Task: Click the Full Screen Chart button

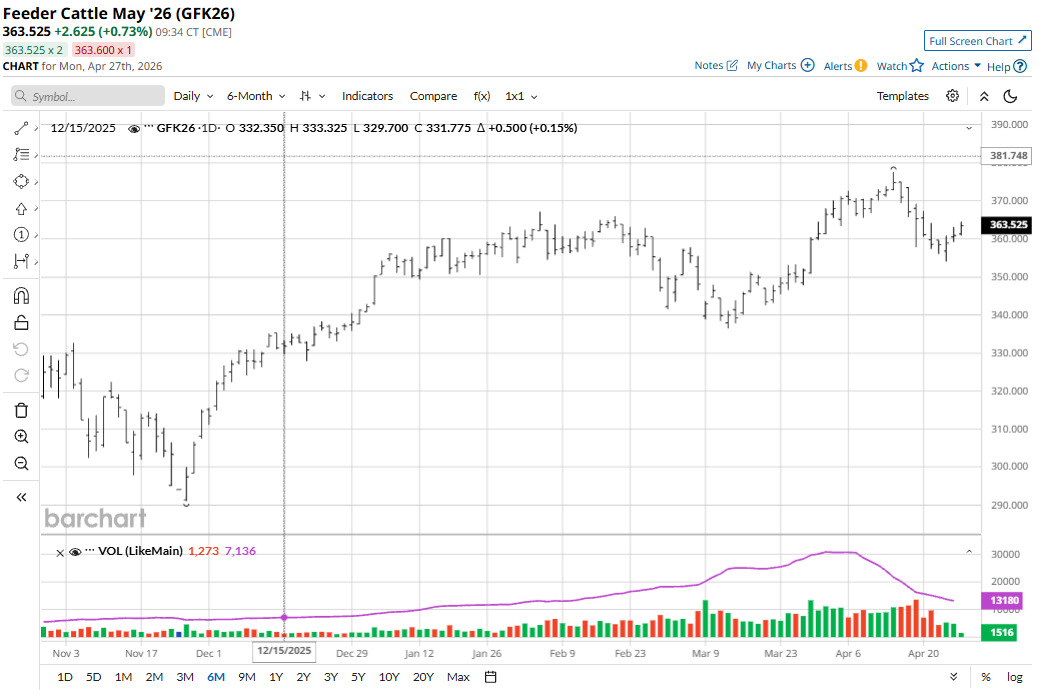Action: pyautogui.click(x=977, y=41)
